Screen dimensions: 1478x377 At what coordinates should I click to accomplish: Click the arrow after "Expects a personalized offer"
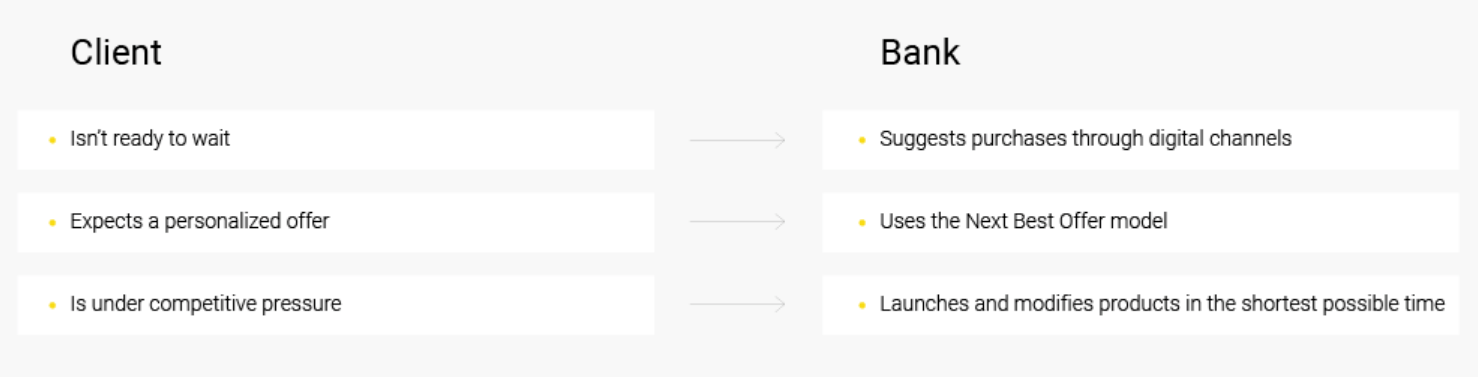coord(738,222)
